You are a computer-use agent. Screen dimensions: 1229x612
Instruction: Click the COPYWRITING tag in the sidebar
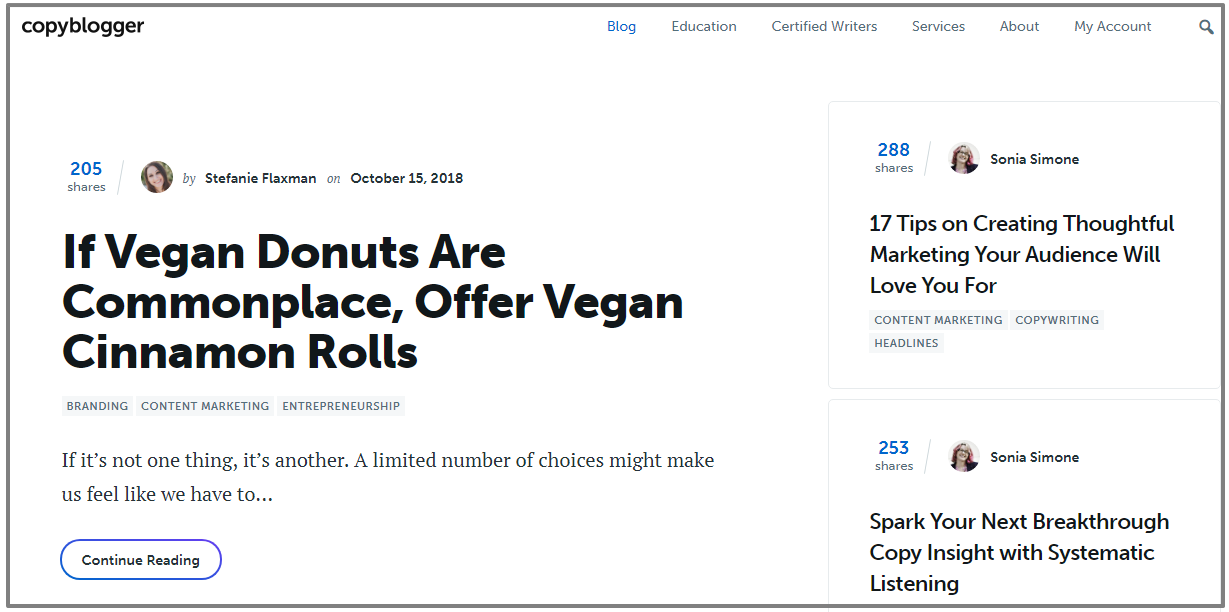click(1057, 320)
